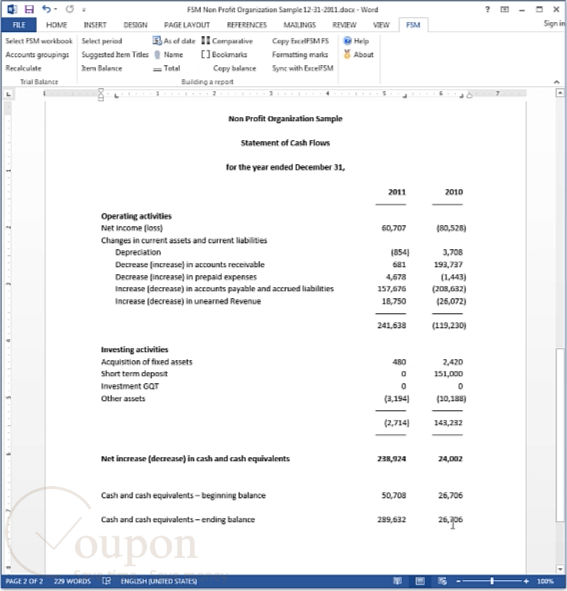Collapse the ribbon with the chevron

(x=556, y=82)
